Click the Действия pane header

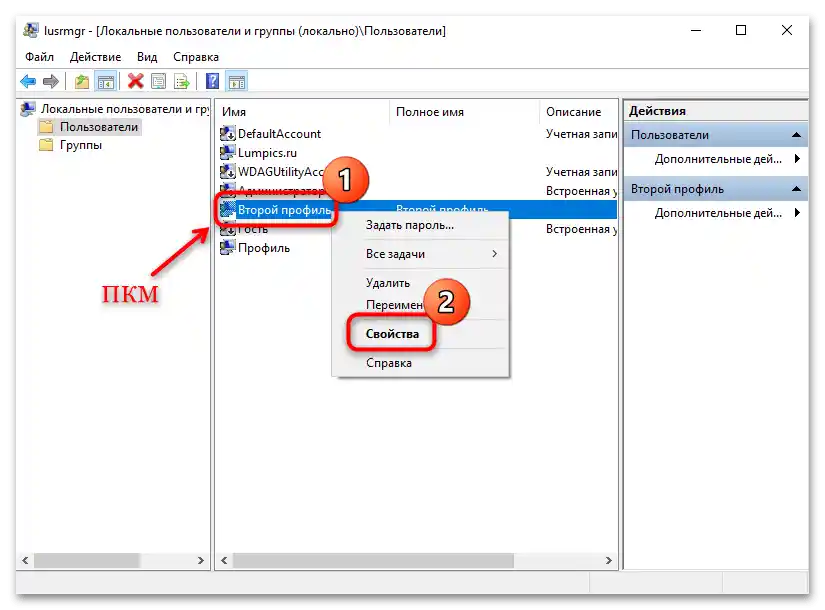(x=716, y=111)
